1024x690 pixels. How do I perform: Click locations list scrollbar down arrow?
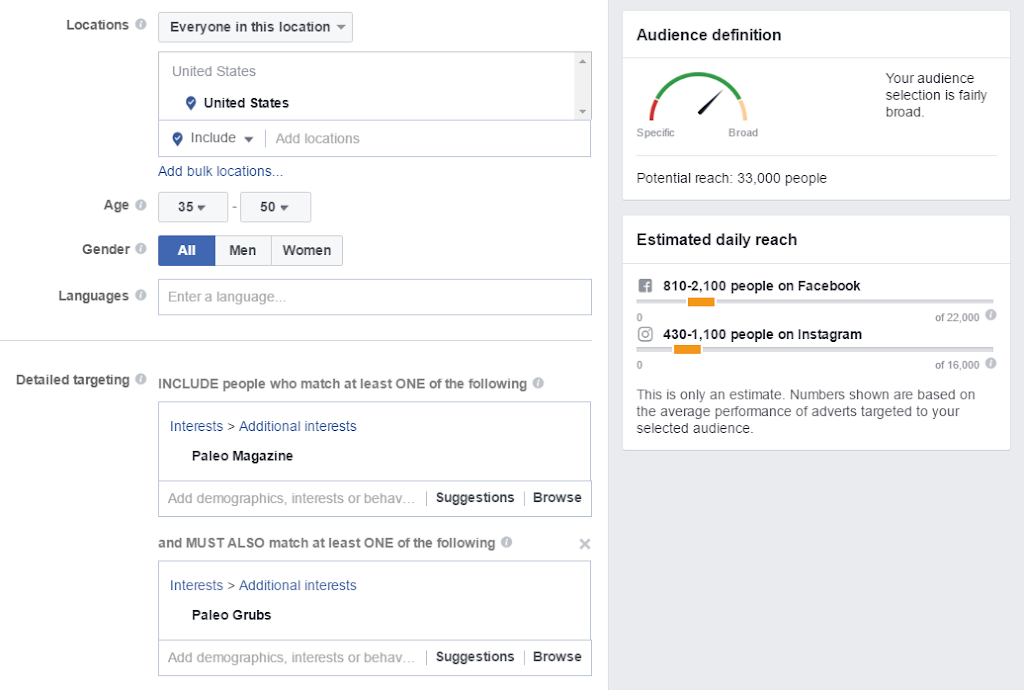pyautogui.click(x=583, y=112)
